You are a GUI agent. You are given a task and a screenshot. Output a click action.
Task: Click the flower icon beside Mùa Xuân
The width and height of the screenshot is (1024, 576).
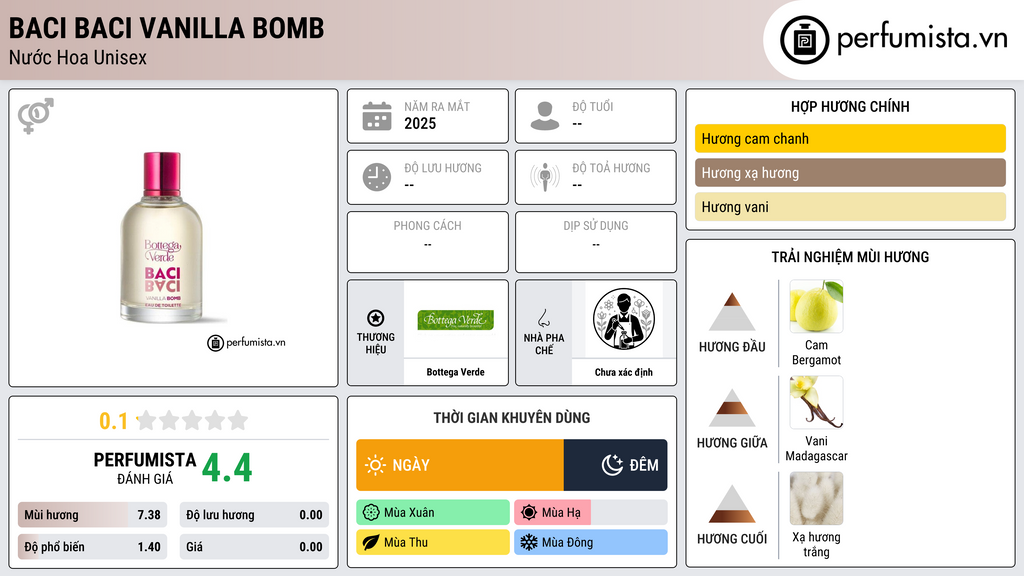coord(371,513)
